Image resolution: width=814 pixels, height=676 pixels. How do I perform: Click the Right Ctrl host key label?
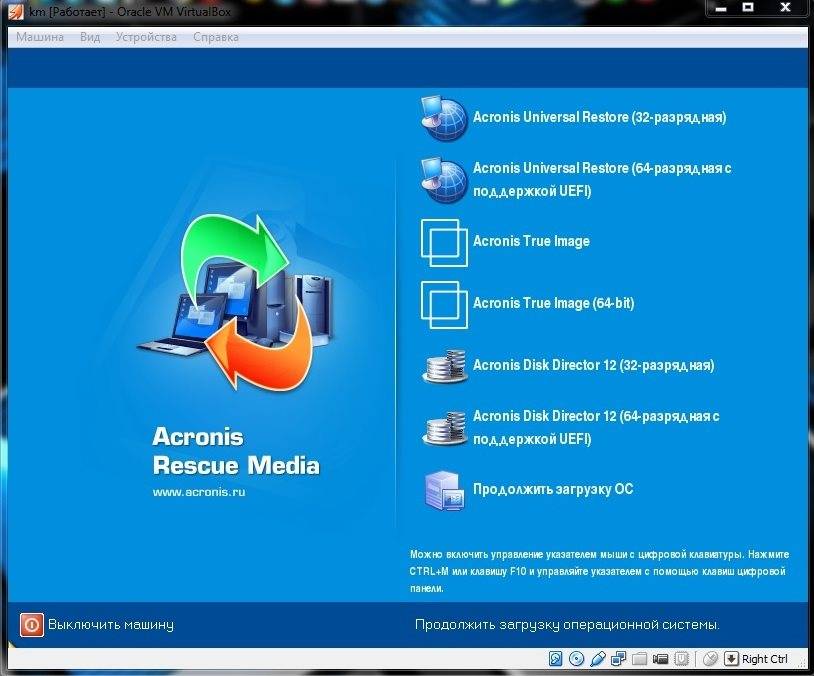765,659
